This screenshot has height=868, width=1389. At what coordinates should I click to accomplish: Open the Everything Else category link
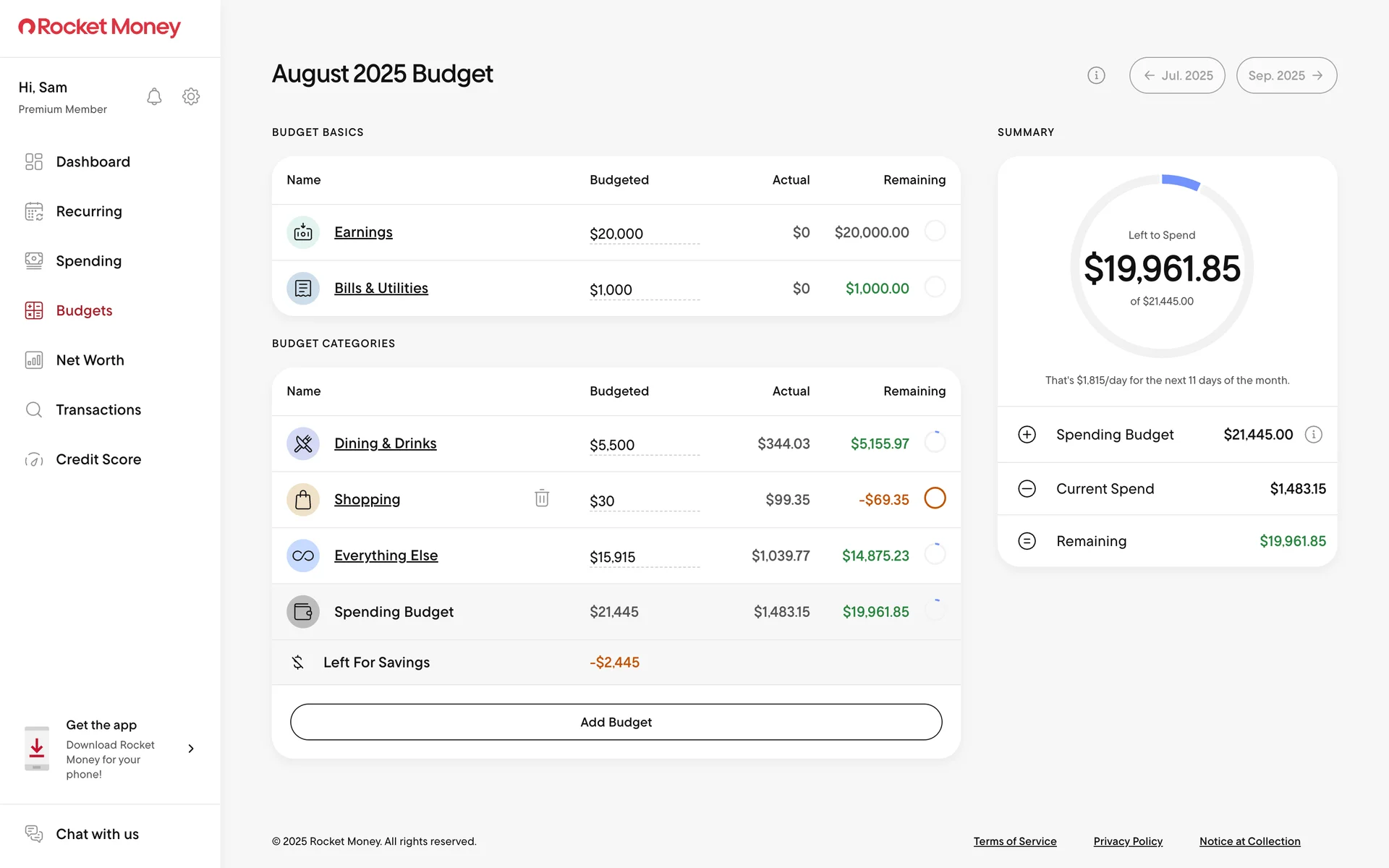tap(386, 556)
